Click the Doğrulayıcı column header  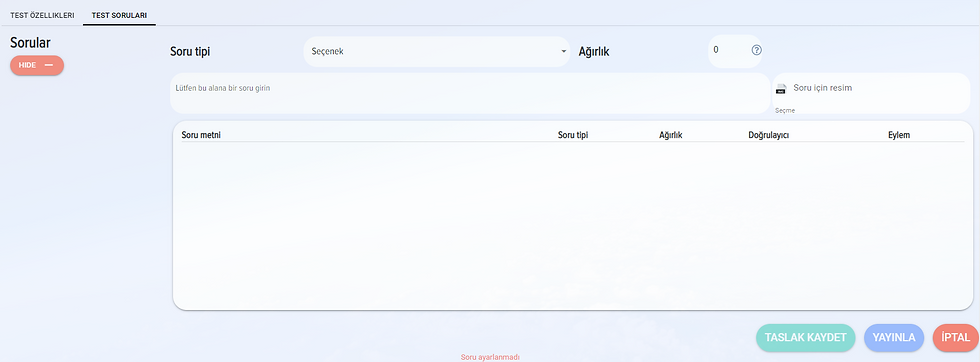[x=769, y=135]
